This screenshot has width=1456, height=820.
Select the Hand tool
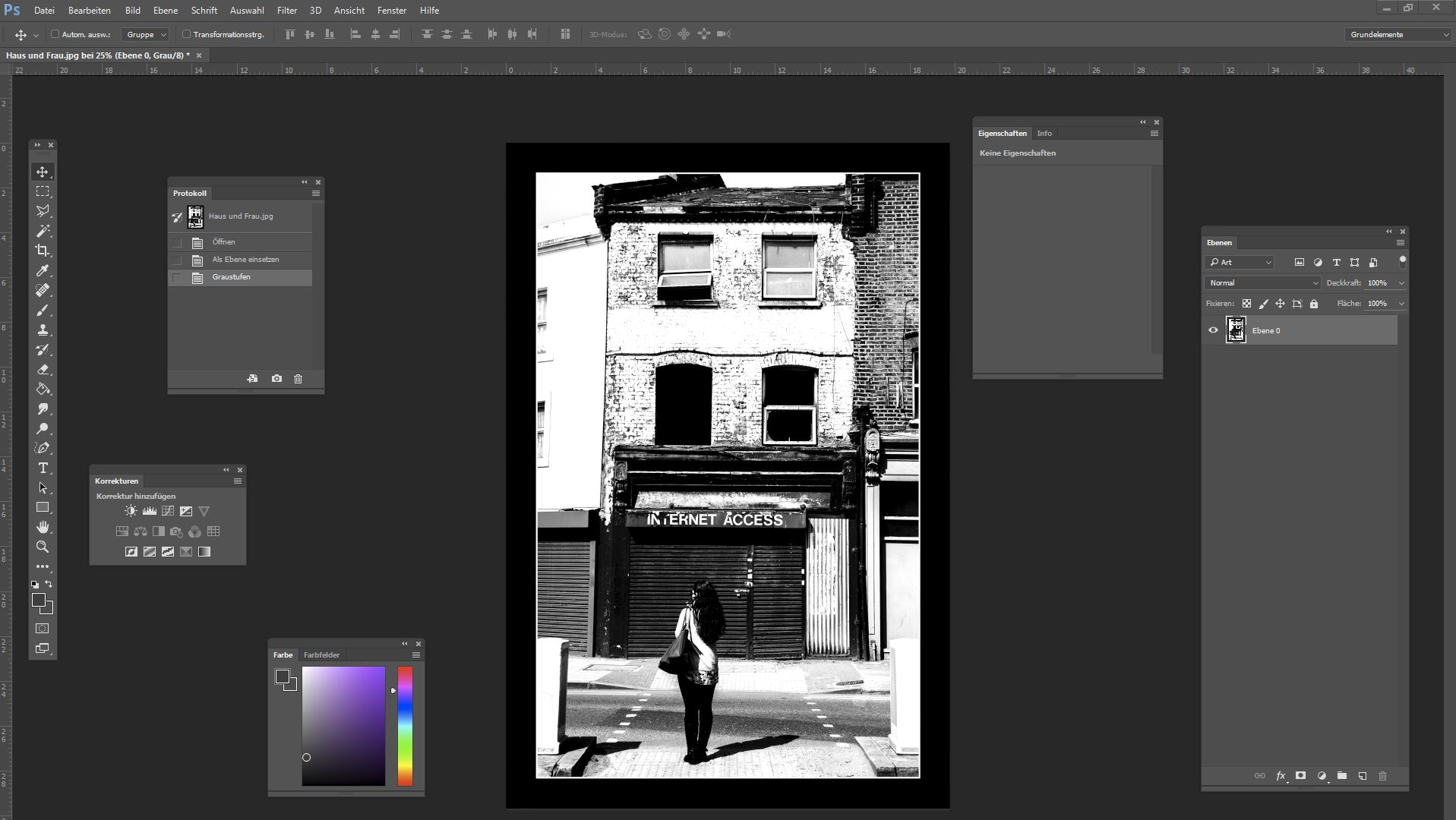click(x=43, y=527)
